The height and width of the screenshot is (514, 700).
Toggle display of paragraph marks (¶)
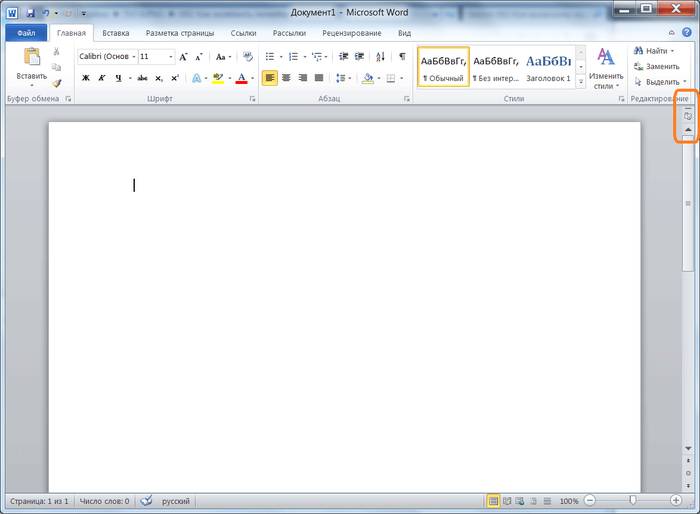(x=402, y=57)
